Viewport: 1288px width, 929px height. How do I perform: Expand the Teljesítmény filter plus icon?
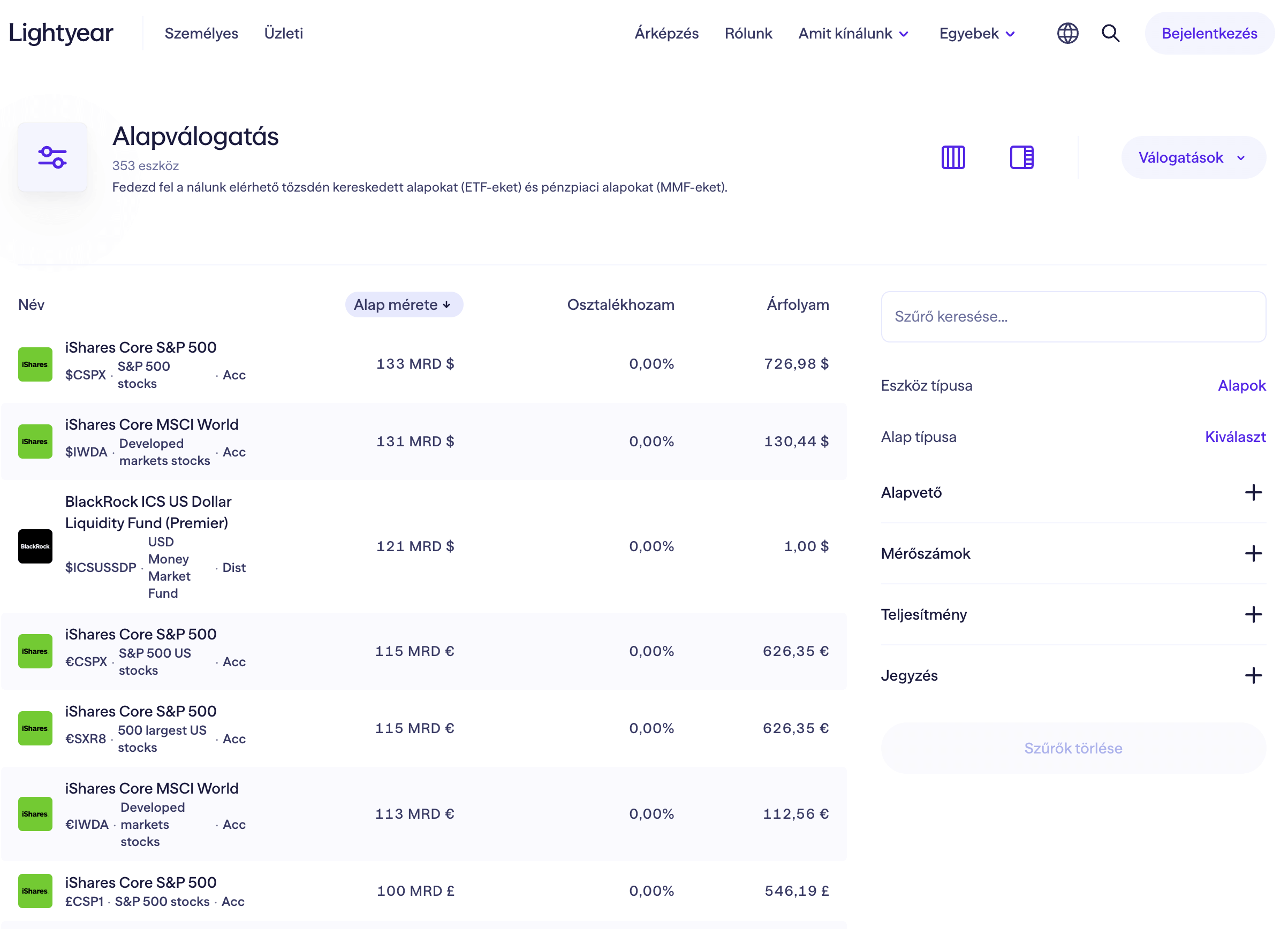[x=1253, y=614]
